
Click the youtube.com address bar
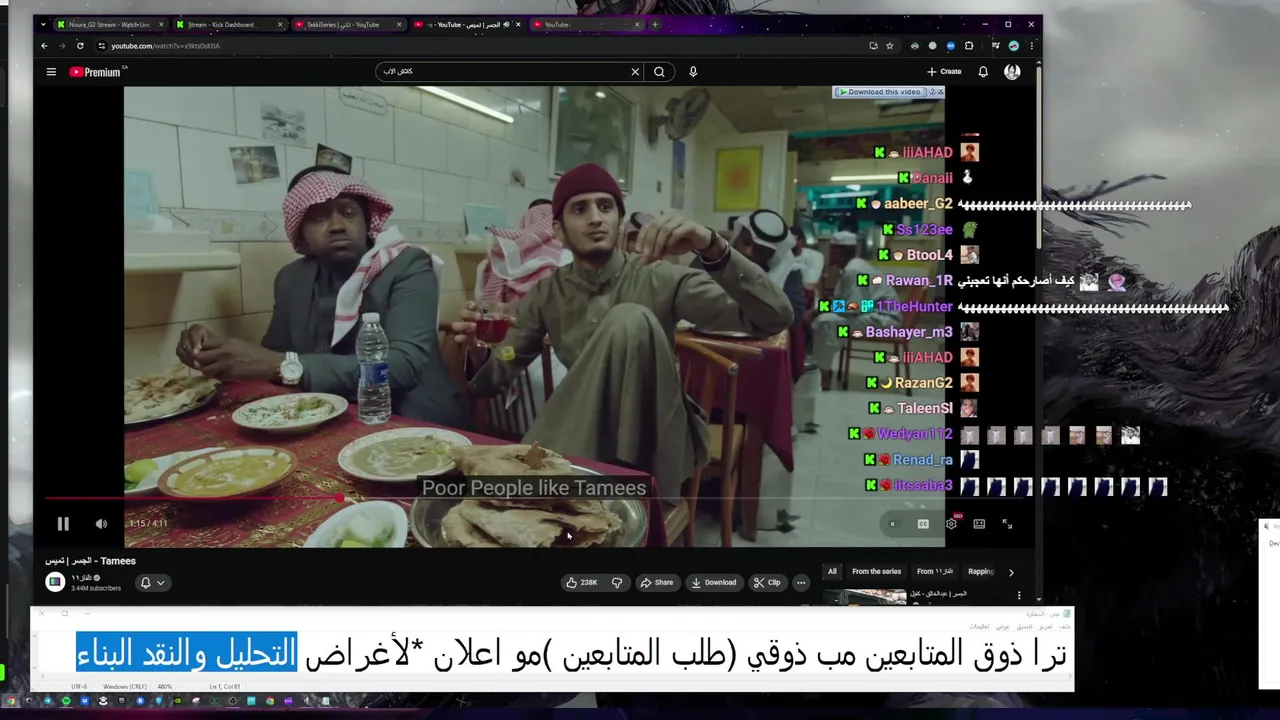click(480, 46)
